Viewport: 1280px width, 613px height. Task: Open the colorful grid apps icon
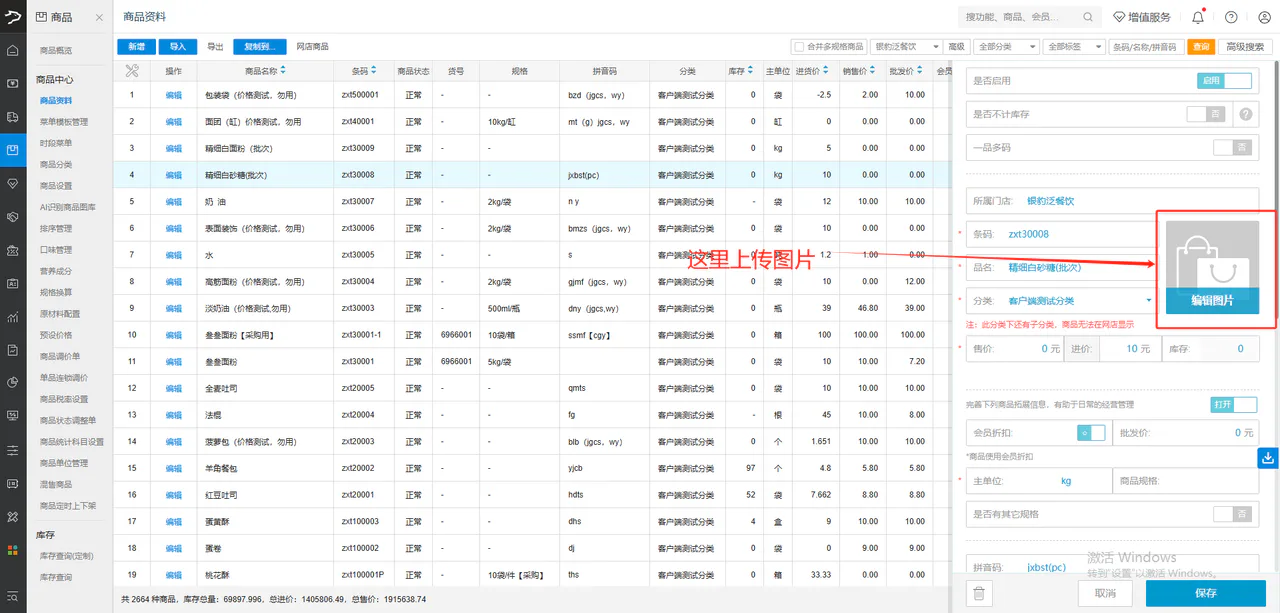click(x=12, y=549)
